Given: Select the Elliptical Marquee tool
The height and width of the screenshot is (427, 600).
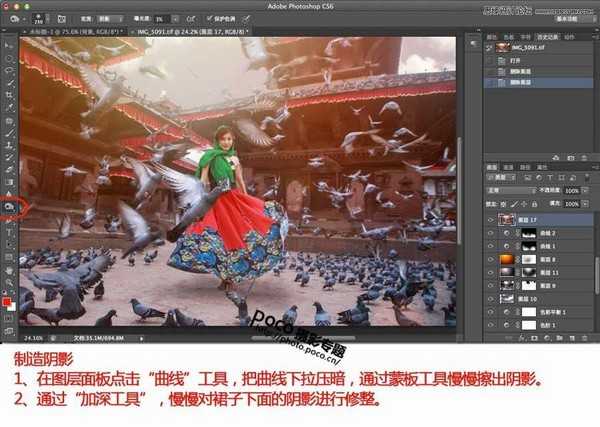Looking at the screenshot, I should coord(10,58).
